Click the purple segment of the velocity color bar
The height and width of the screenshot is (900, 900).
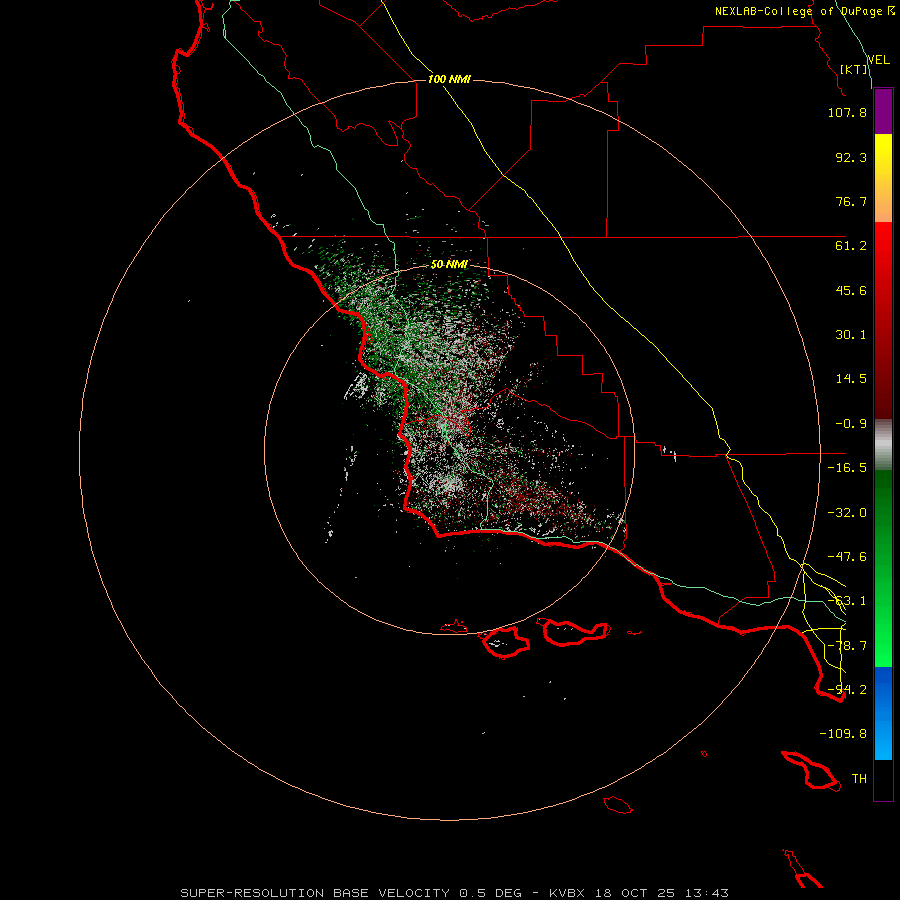883,112
